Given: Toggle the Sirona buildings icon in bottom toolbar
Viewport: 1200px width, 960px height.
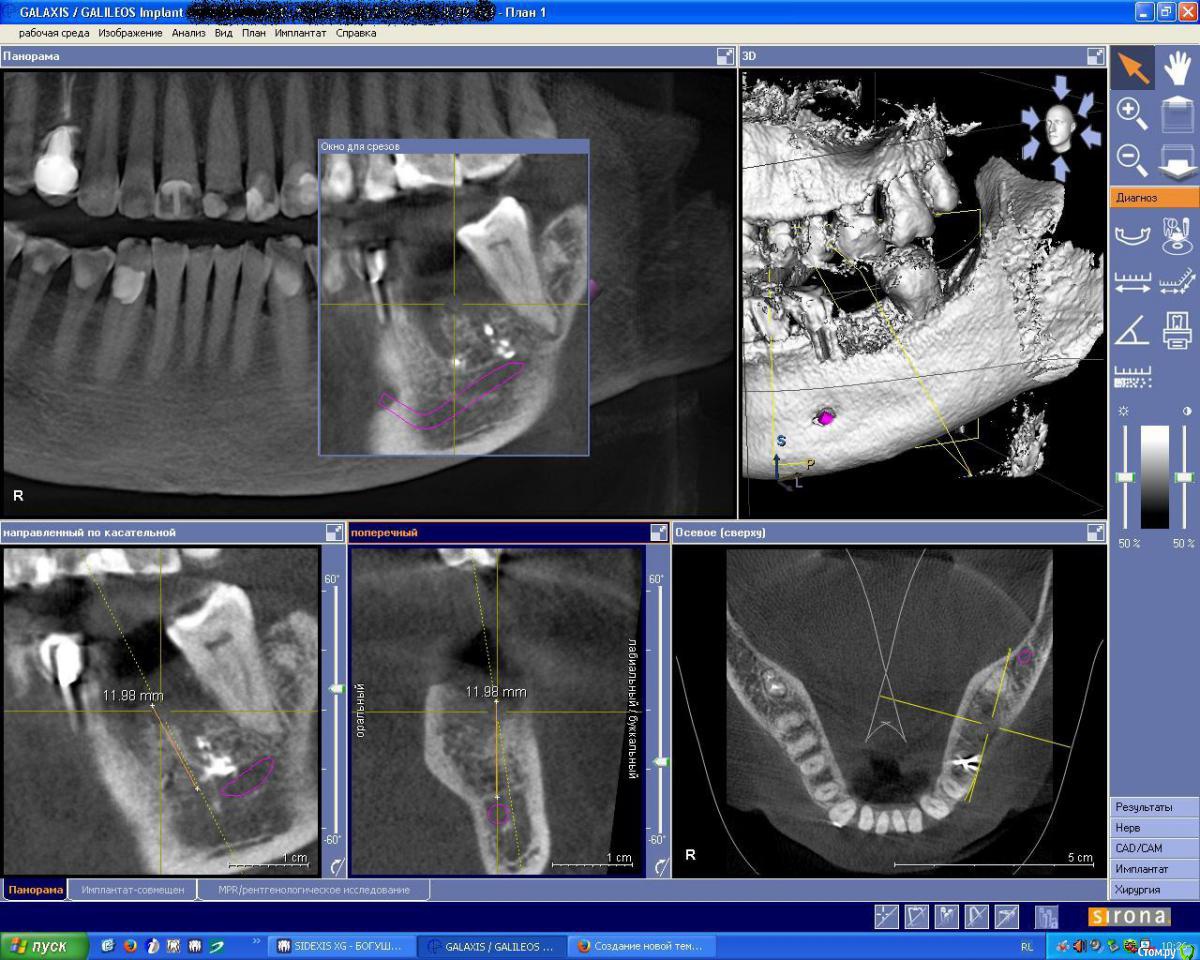Looking at the screenshot, I should click(x=1046, y=916).
